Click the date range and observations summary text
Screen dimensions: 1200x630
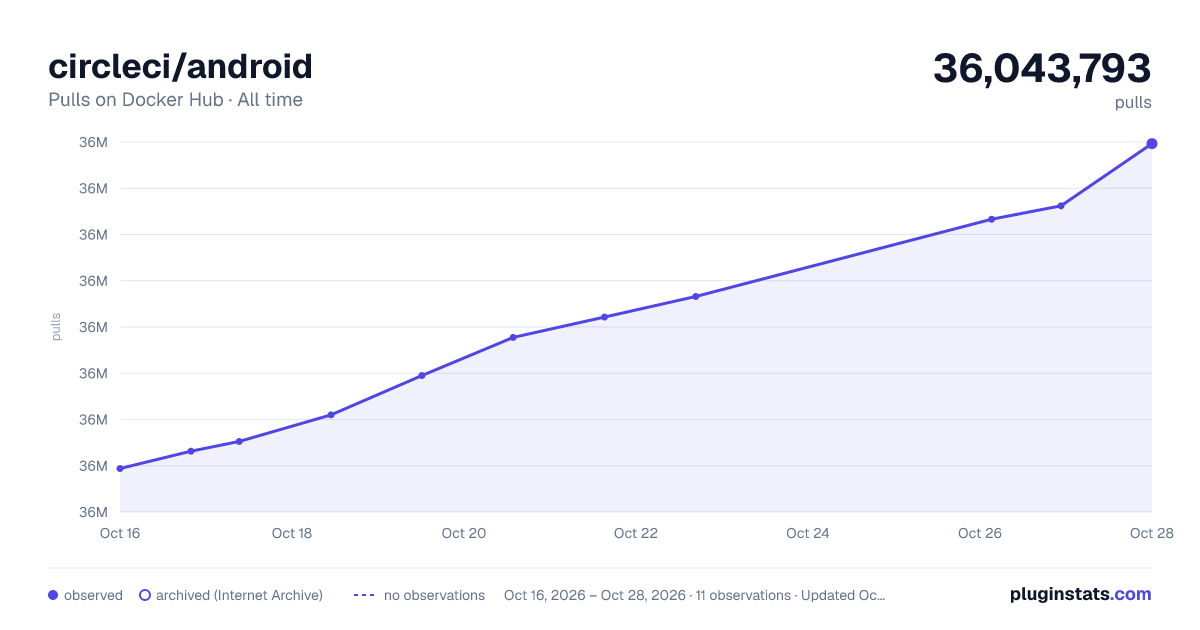(694, 595)
